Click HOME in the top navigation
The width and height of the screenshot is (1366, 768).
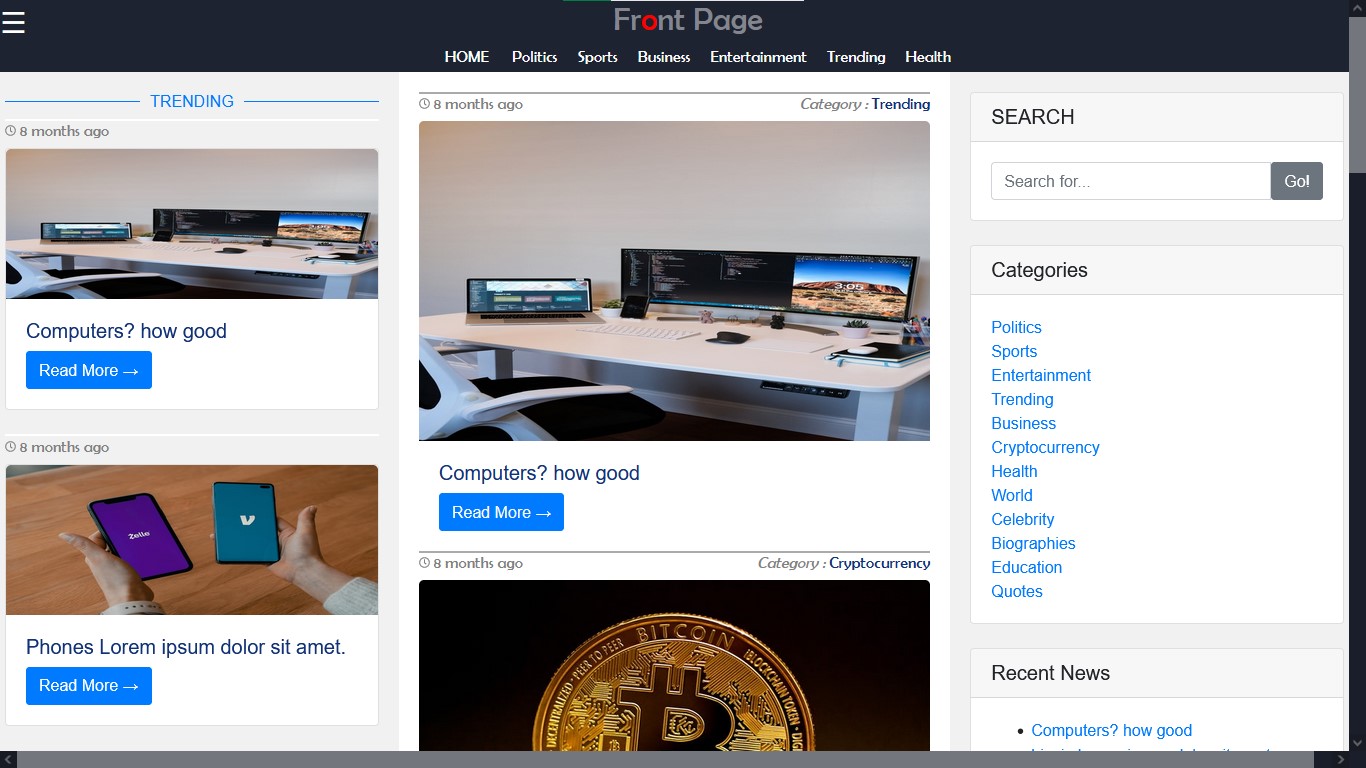pyautogui.click(x=467, y=57)
